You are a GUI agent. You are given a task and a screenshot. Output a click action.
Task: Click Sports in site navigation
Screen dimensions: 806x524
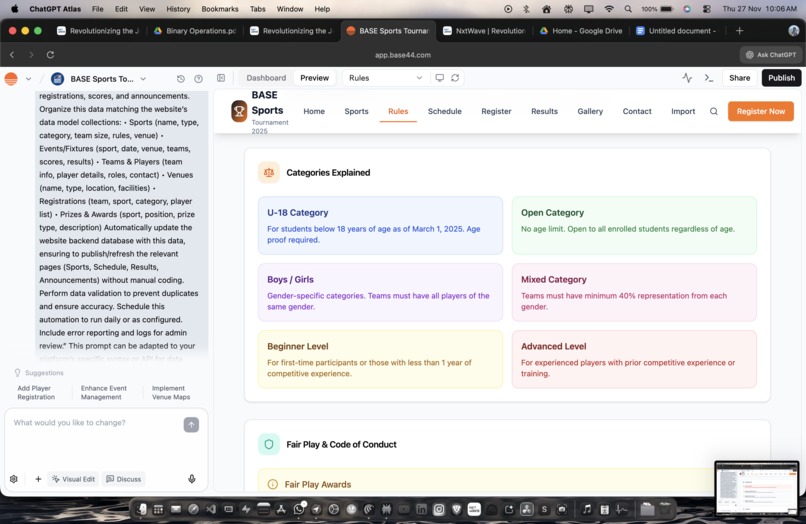click(x=356, y=111)
